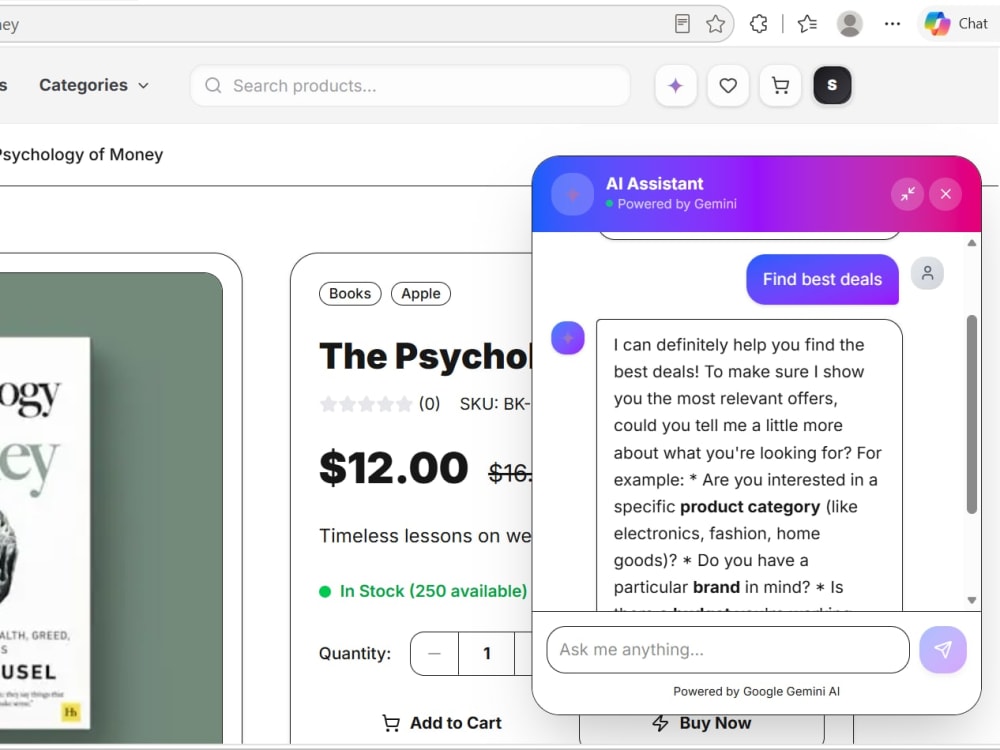Select the Books category tag
The image size is (1000, 750).
point(350,293)
